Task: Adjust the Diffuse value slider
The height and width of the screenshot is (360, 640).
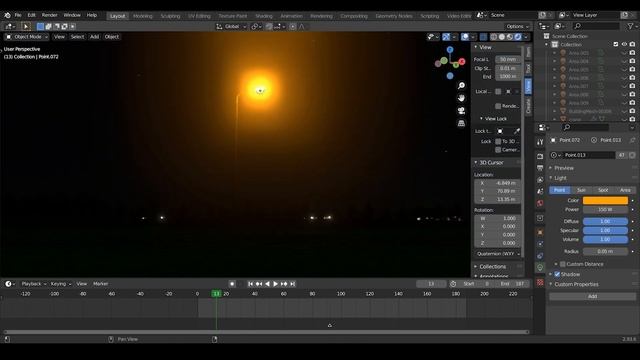Action: click(x=605, y=221)
